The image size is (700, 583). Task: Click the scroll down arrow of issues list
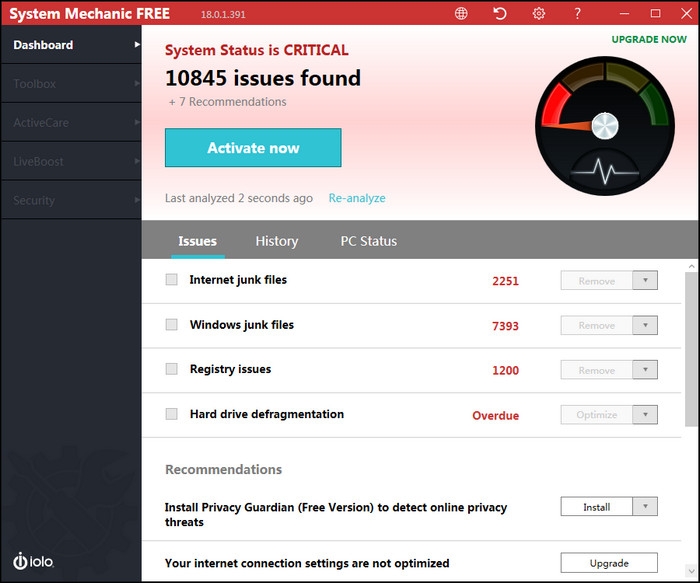pos(692,571)
